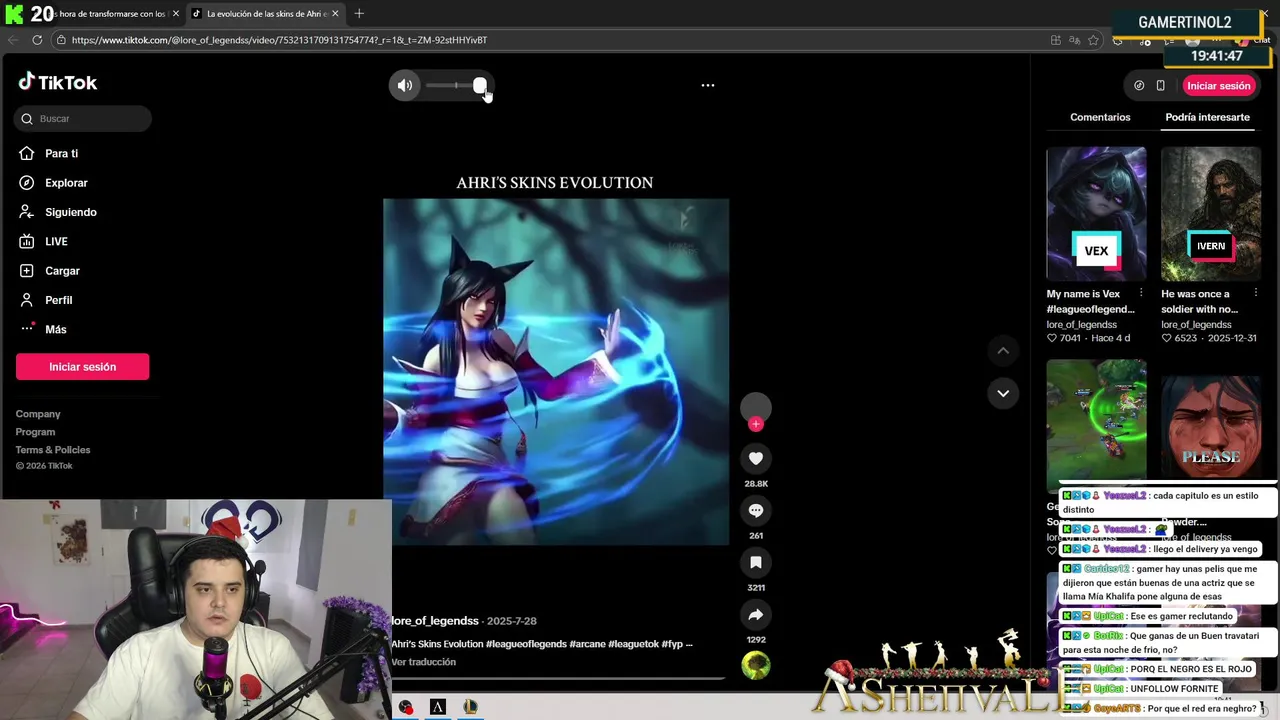This screenshot has width=1280, height=720.
Task: Open the 'A' app taskbar icon
Action: click(x=438, y=707)
